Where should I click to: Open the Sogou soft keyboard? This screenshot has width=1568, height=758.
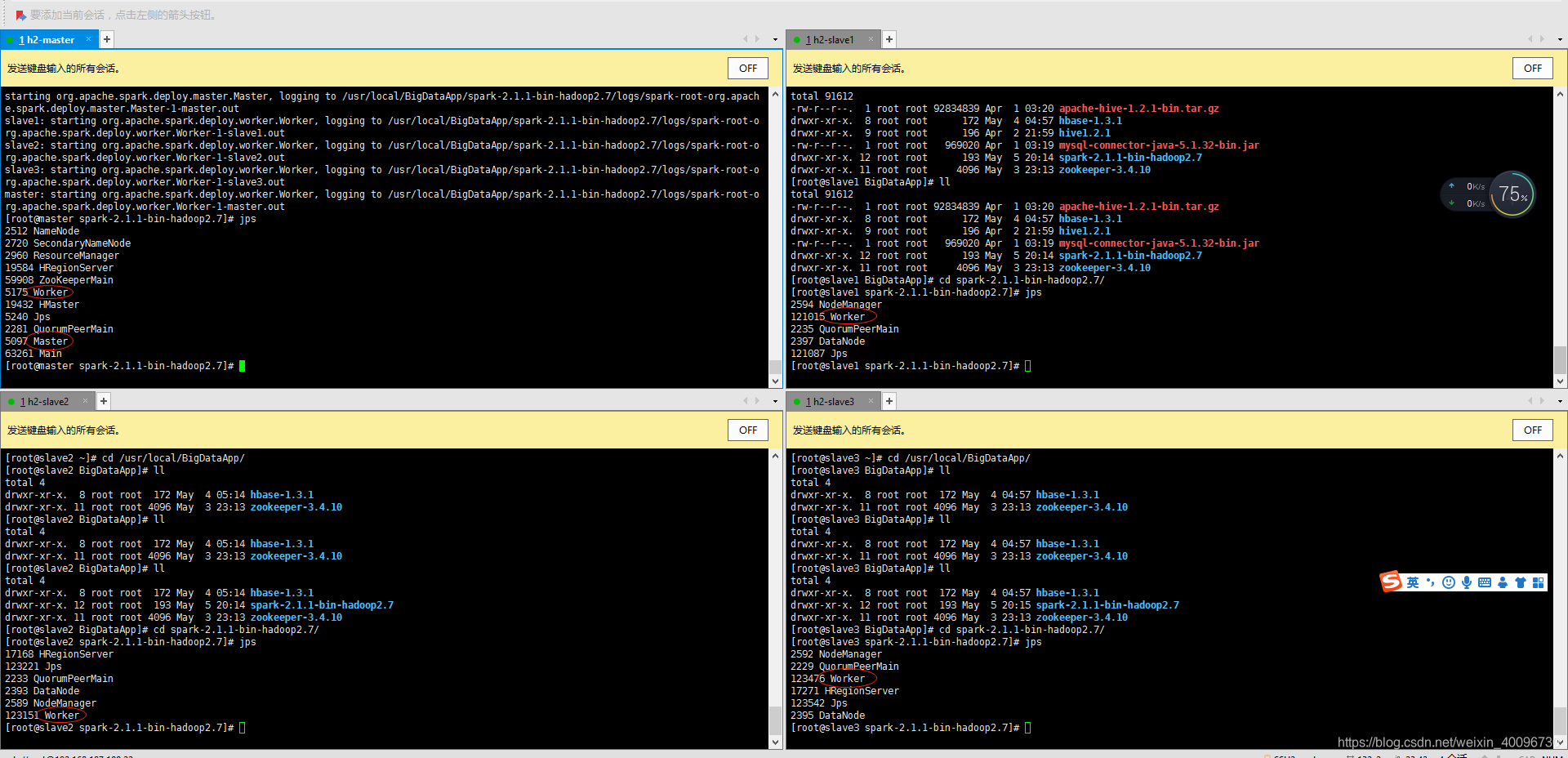coord(1484,582)
